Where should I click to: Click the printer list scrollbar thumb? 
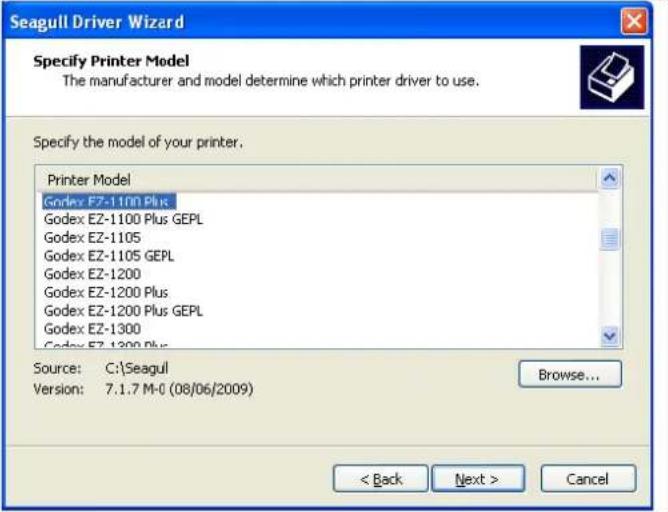click(x=610, y=239)
